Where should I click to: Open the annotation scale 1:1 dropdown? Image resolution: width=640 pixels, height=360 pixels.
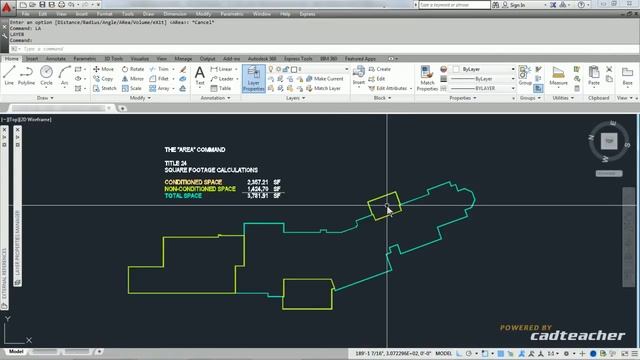tap(553, 353)
